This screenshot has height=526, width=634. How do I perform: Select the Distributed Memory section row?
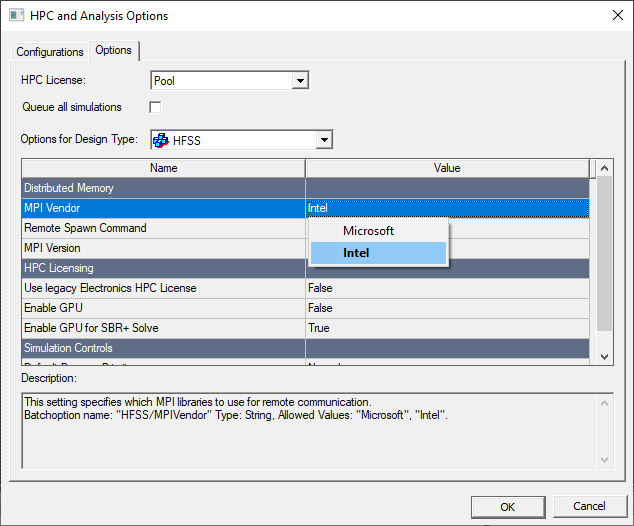pyautogui.click(x=305, y=188)
